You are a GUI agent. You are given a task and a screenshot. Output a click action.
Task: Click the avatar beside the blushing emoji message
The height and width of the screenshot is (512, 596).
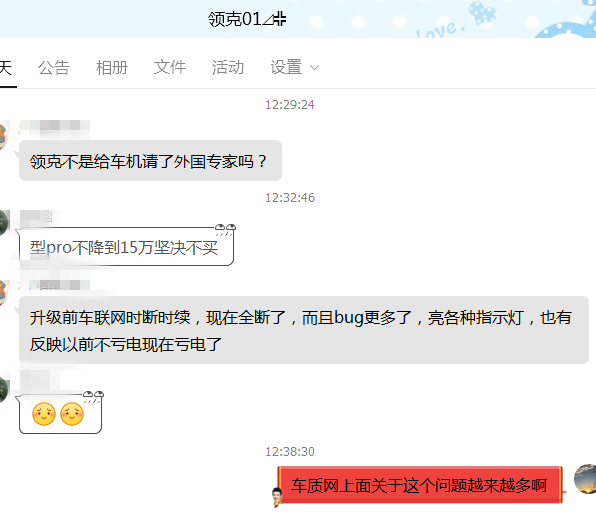pos(3,390)
